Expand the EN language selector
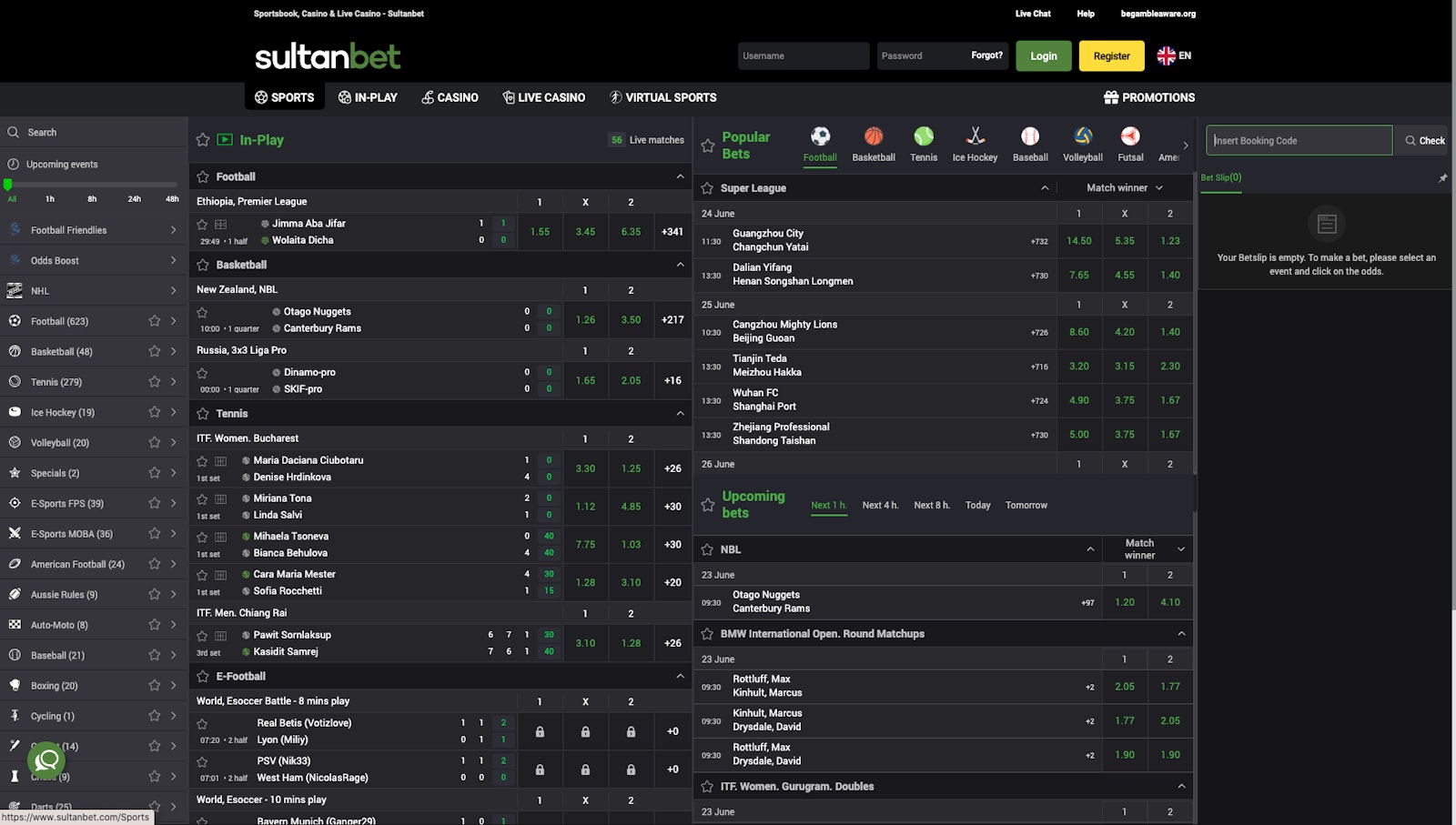Viewport: 1456px width, 825px height. 1174,55
